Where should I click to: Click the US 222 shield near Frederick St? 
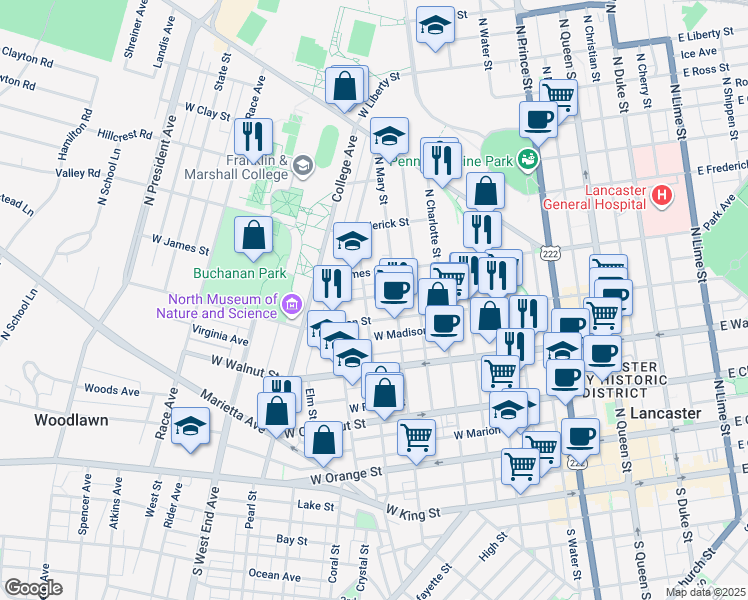(x=550, y=253)
